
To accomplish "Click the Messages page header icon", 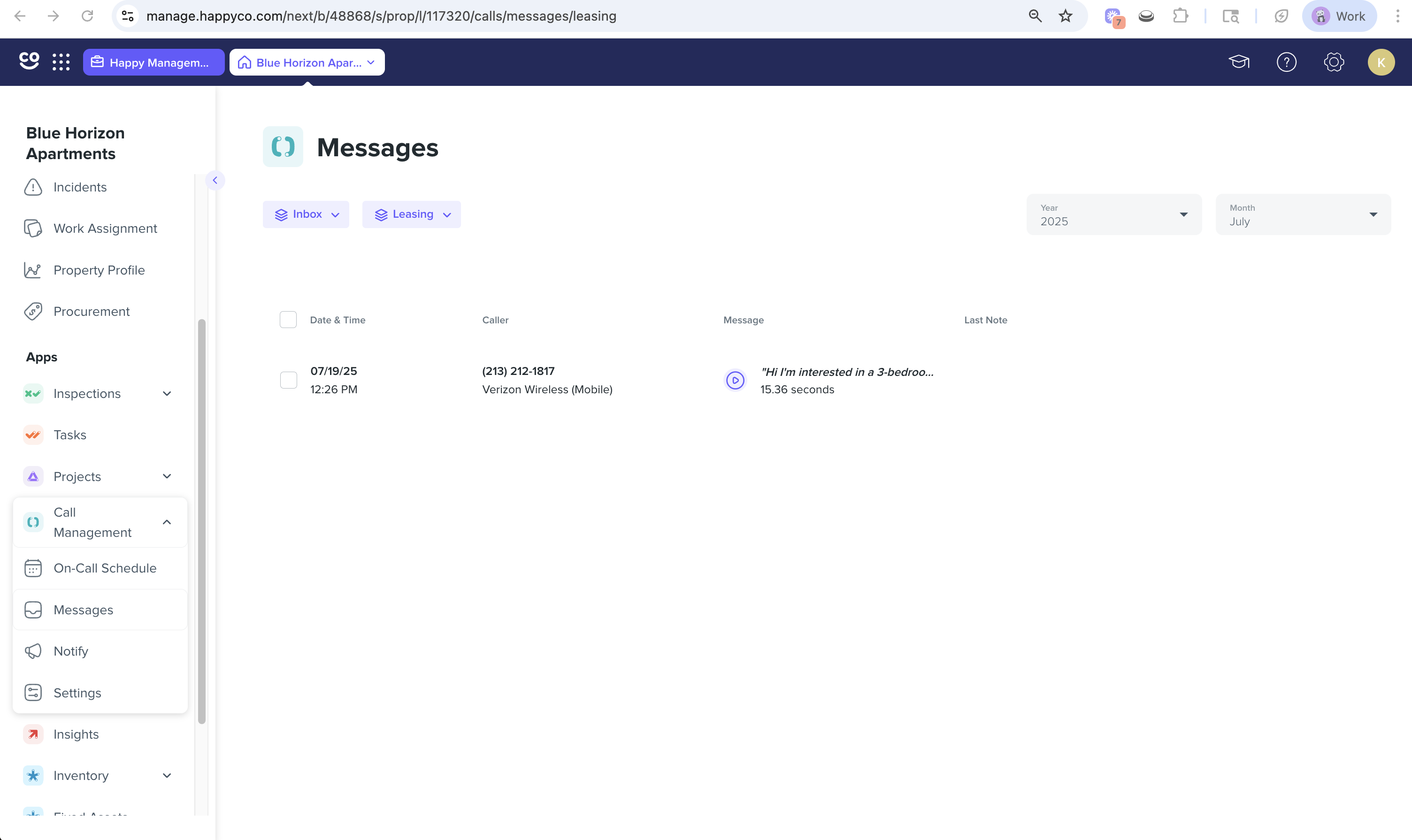I will (283, 146).
